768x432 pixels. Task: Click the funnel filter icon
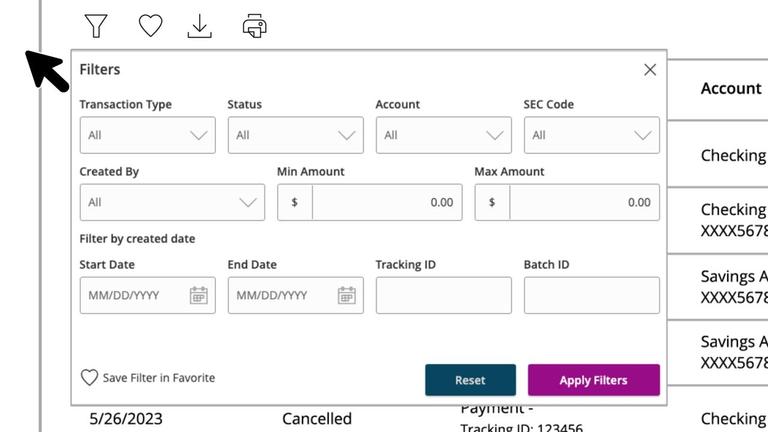(96, 26)
